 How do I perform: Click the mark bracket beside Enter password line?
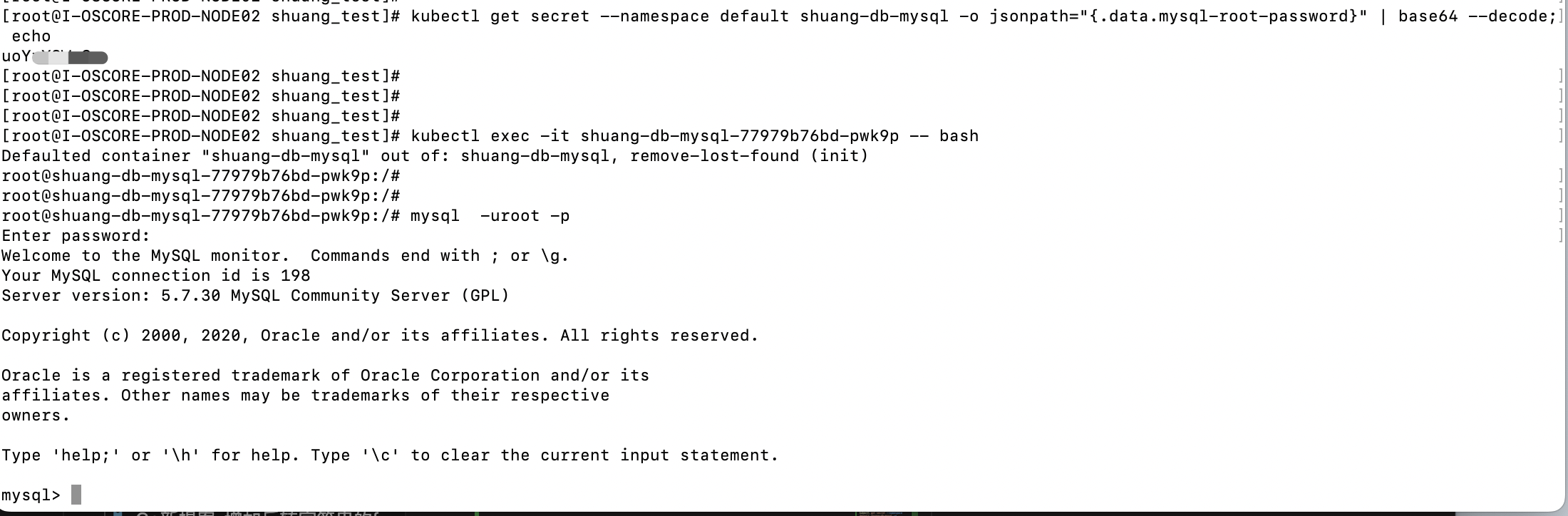pyautogui.click(x=1560, y=236)
